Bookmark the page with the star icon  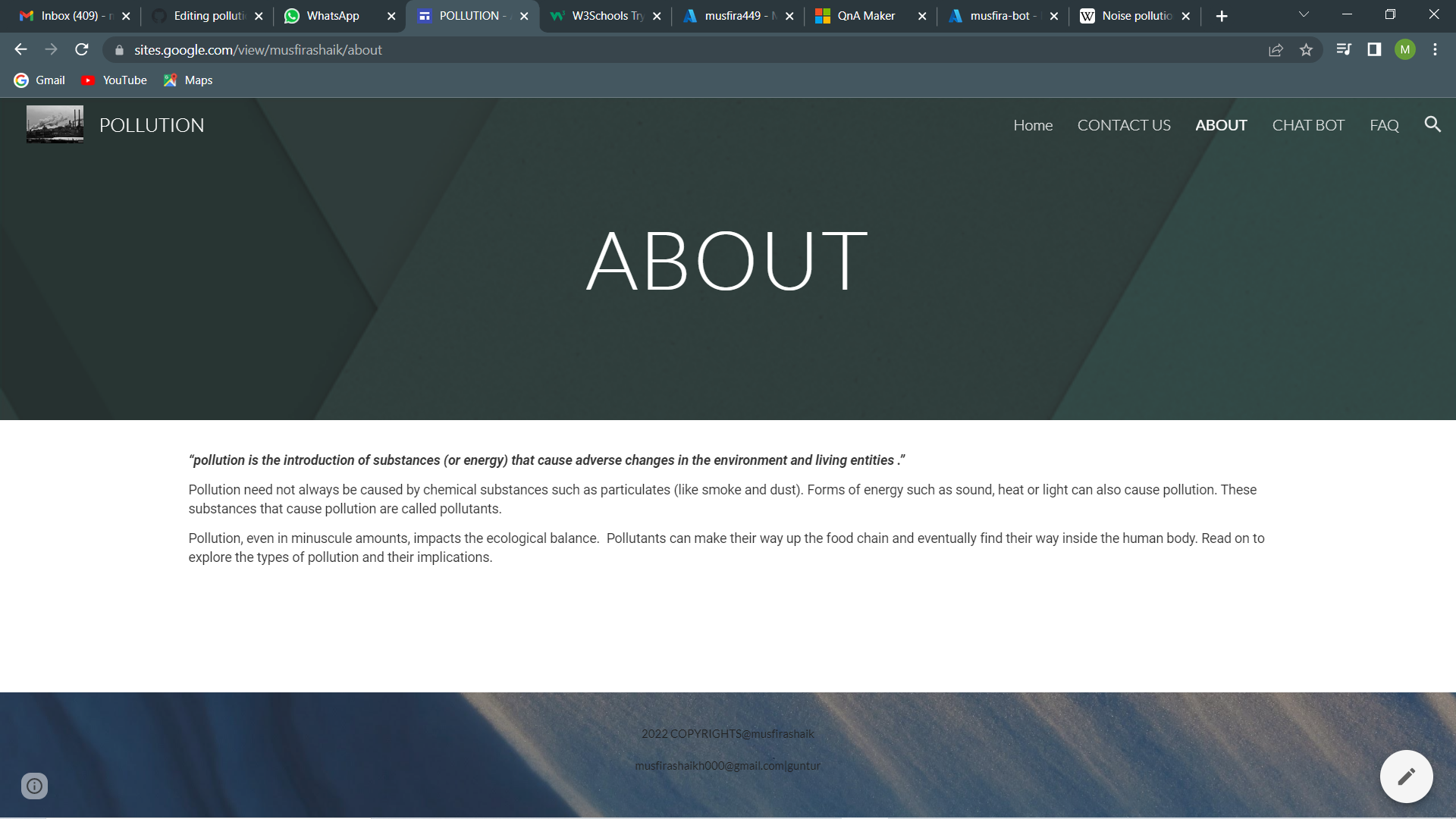1307,49
